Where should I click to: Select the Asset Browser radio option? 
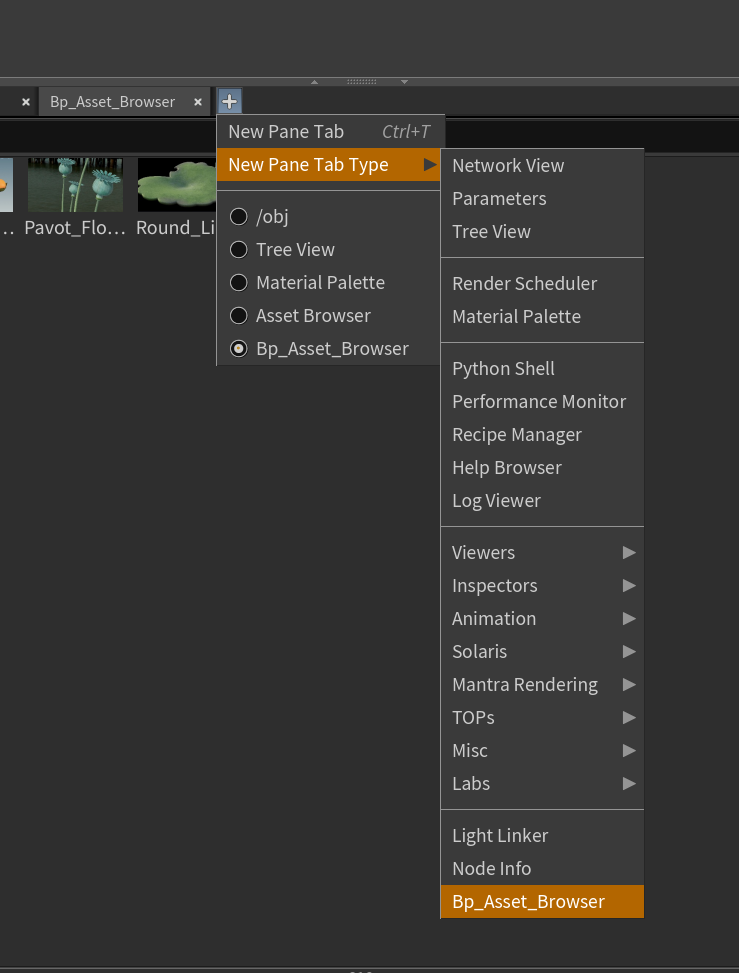click(239, 316)
